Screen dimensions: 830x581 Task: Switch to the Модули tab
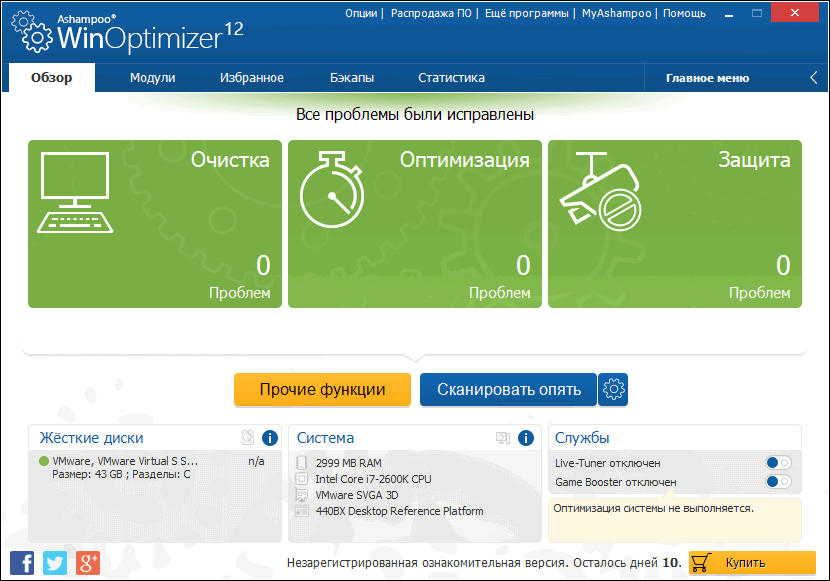[152, 78]
